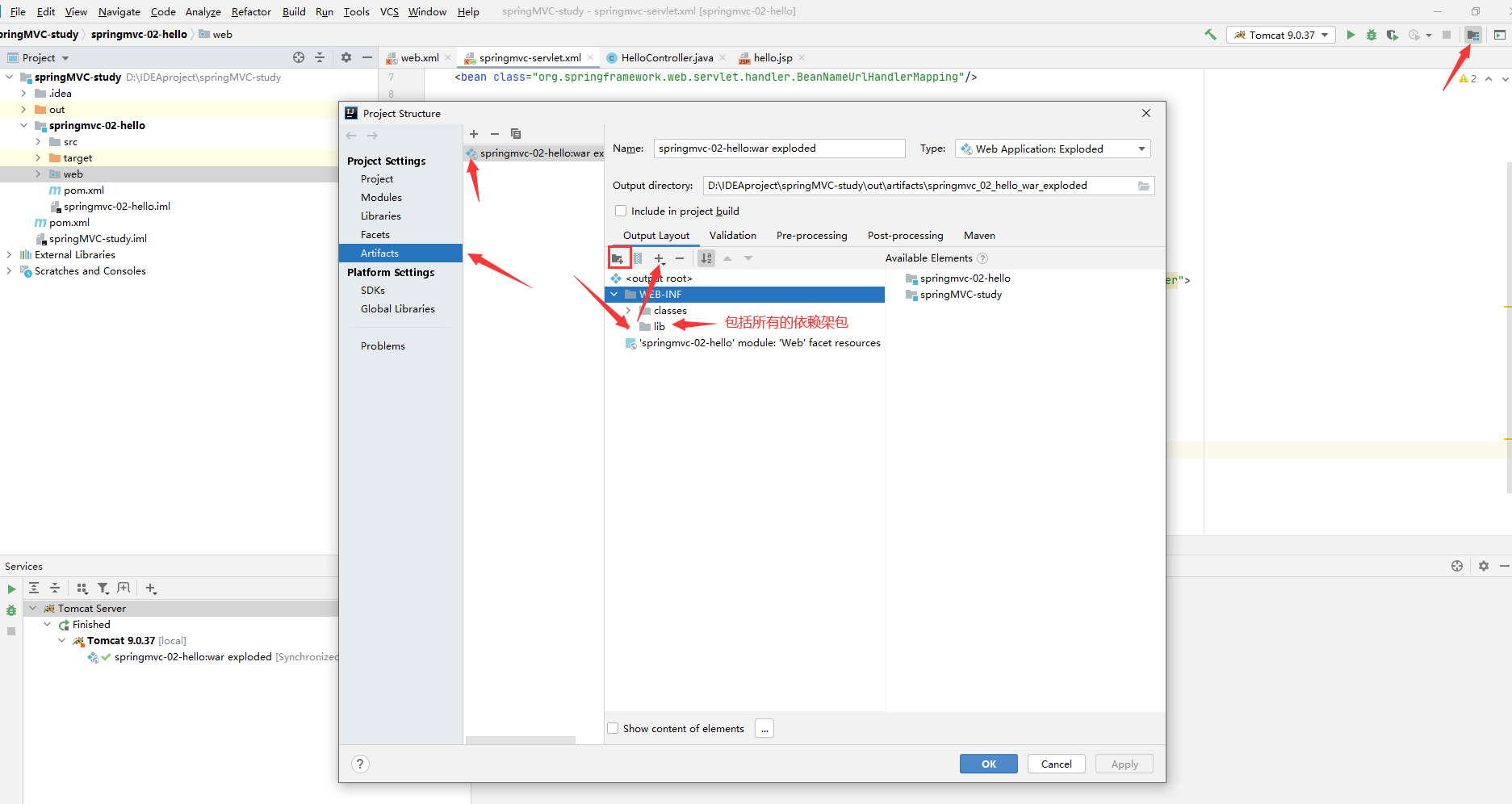Select springMVC-study in Available Elements
Image resolution: width=1512 pixels, height=804 pixels.
961,295
